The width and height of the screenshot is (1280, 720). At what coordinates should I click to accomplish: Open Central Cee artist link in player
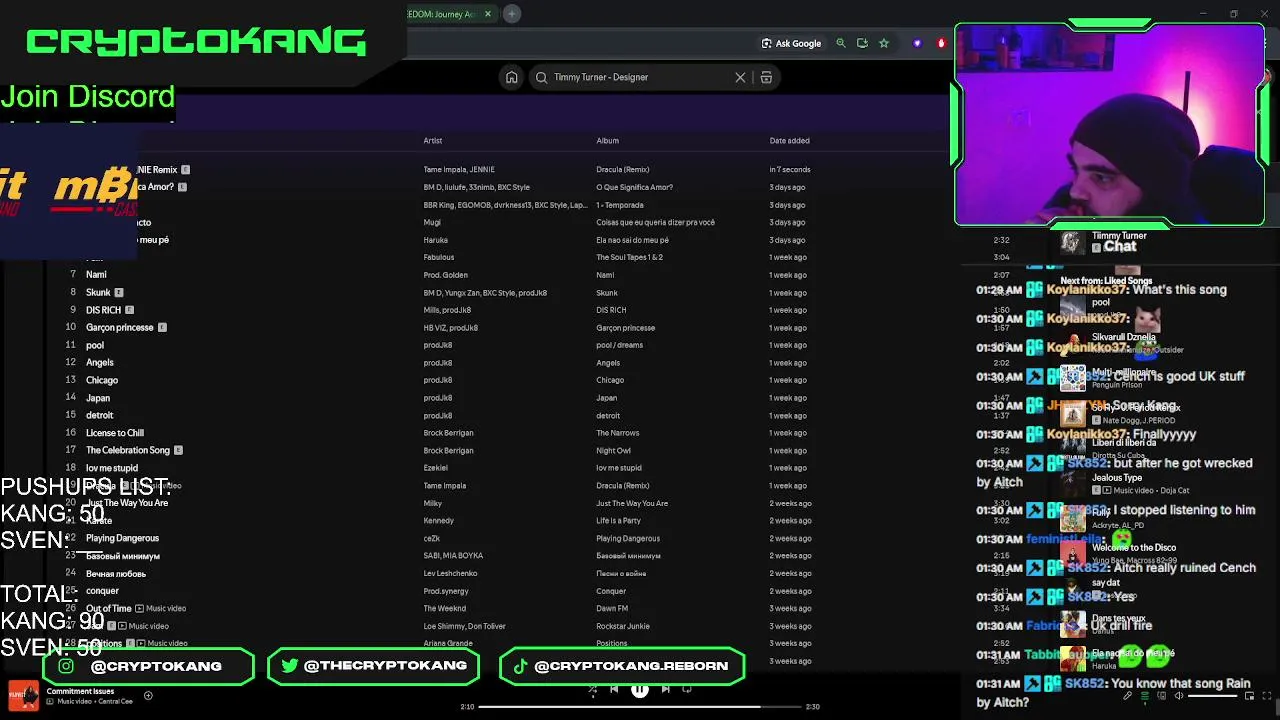click(116, 702)
